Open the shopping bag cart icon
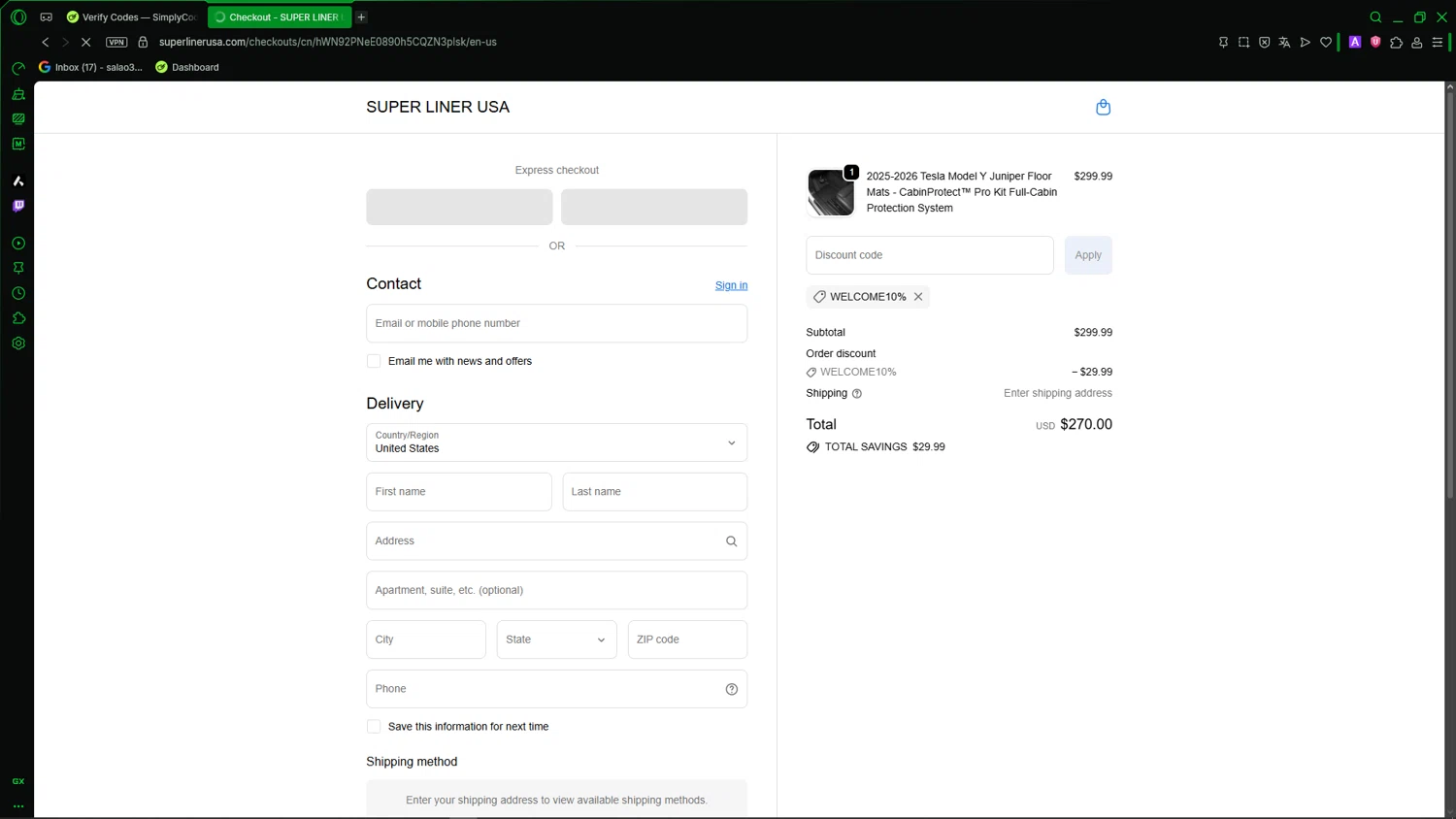 pos(1103,107)
